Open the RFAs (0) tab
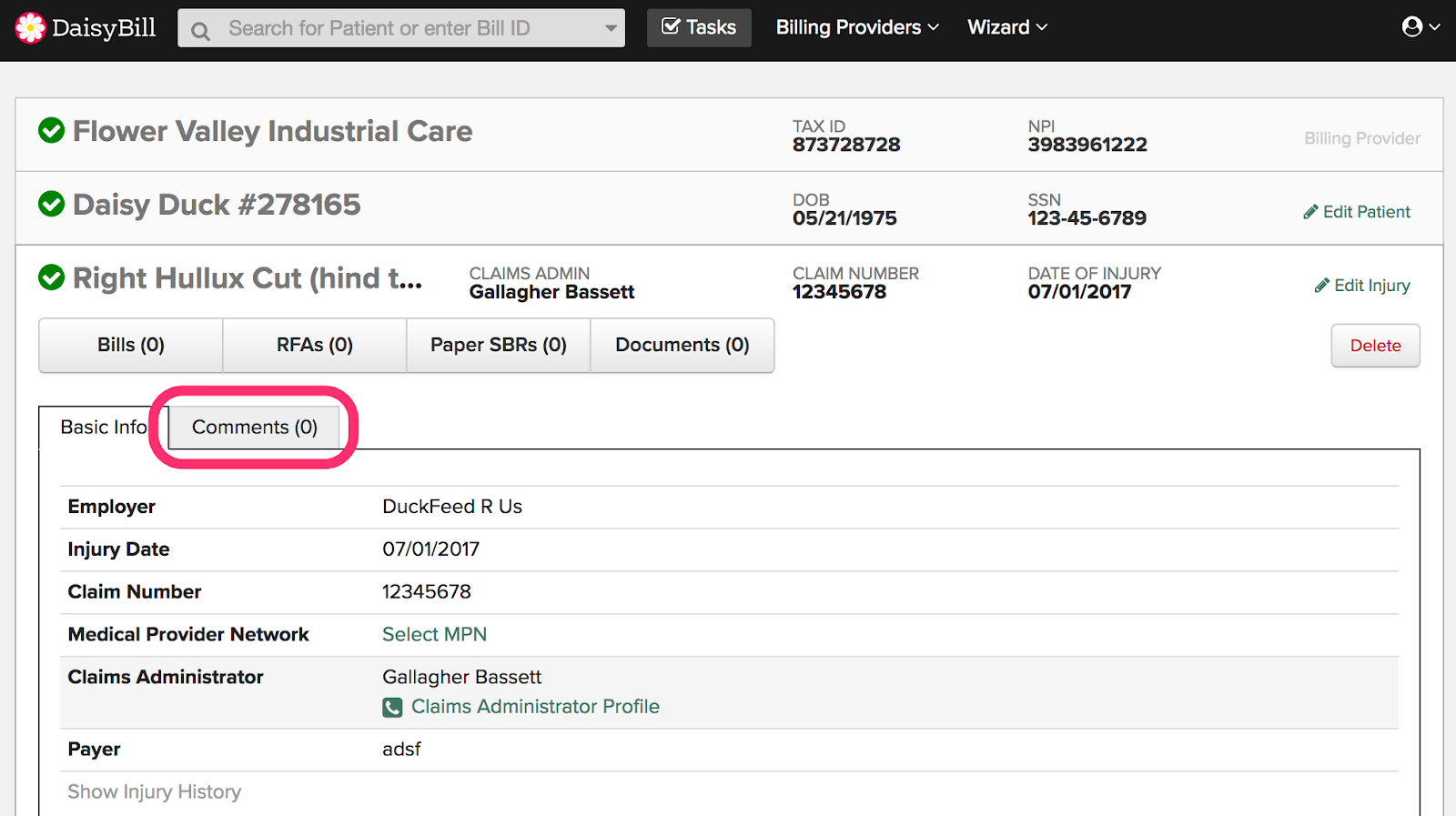The height and width of the screenshot is (816, 1456). 315,345
